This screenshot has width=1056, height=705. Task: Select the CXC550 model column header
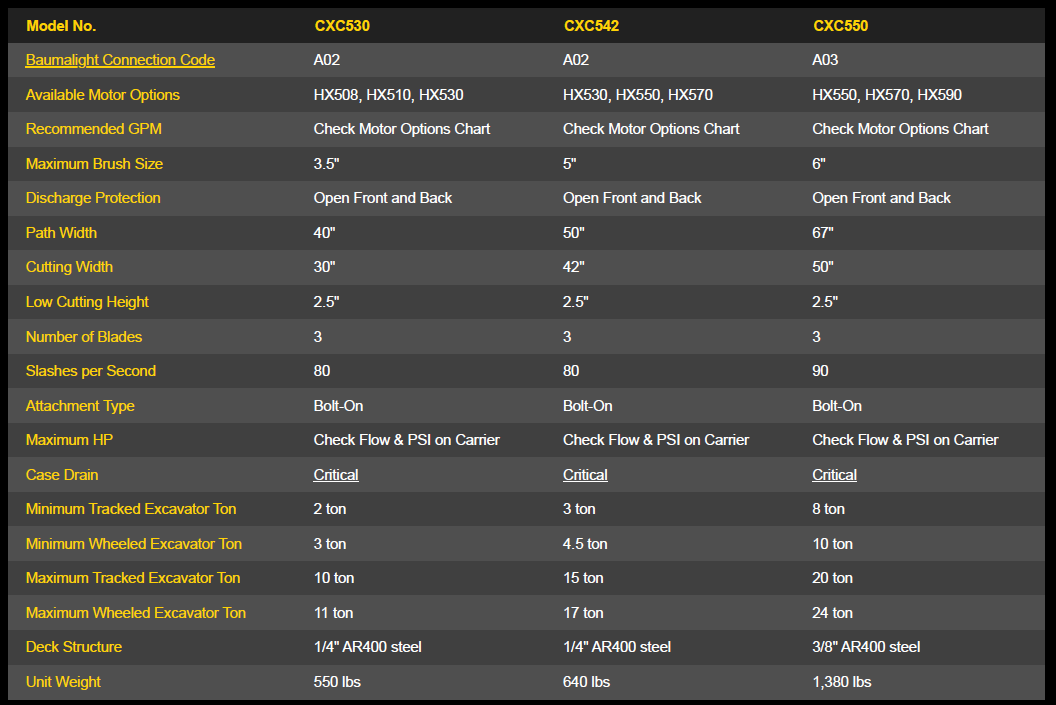click(x=840, y=26)
